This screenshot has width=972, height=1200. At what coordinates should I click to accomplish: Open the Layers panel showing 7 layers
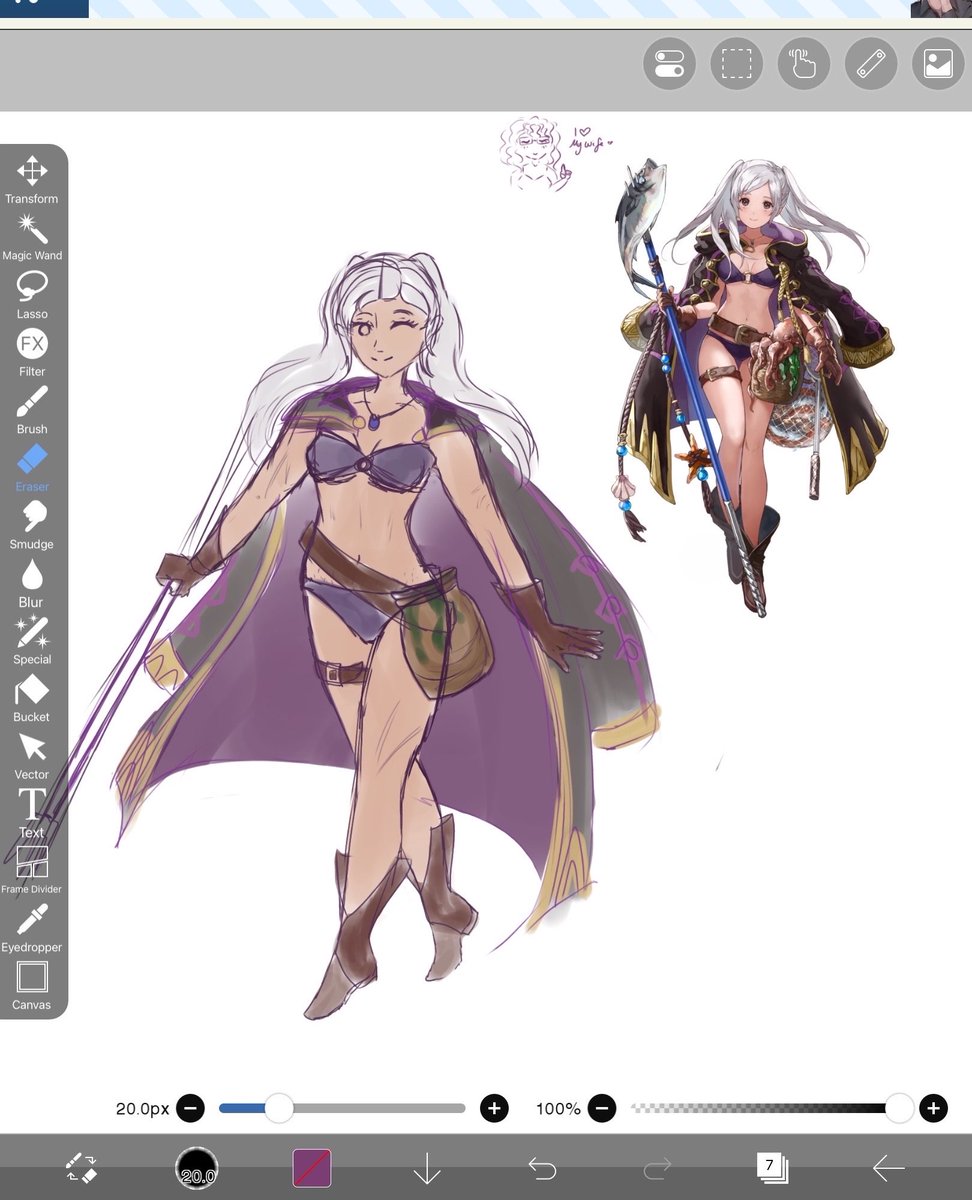[x=769, y=1166]
